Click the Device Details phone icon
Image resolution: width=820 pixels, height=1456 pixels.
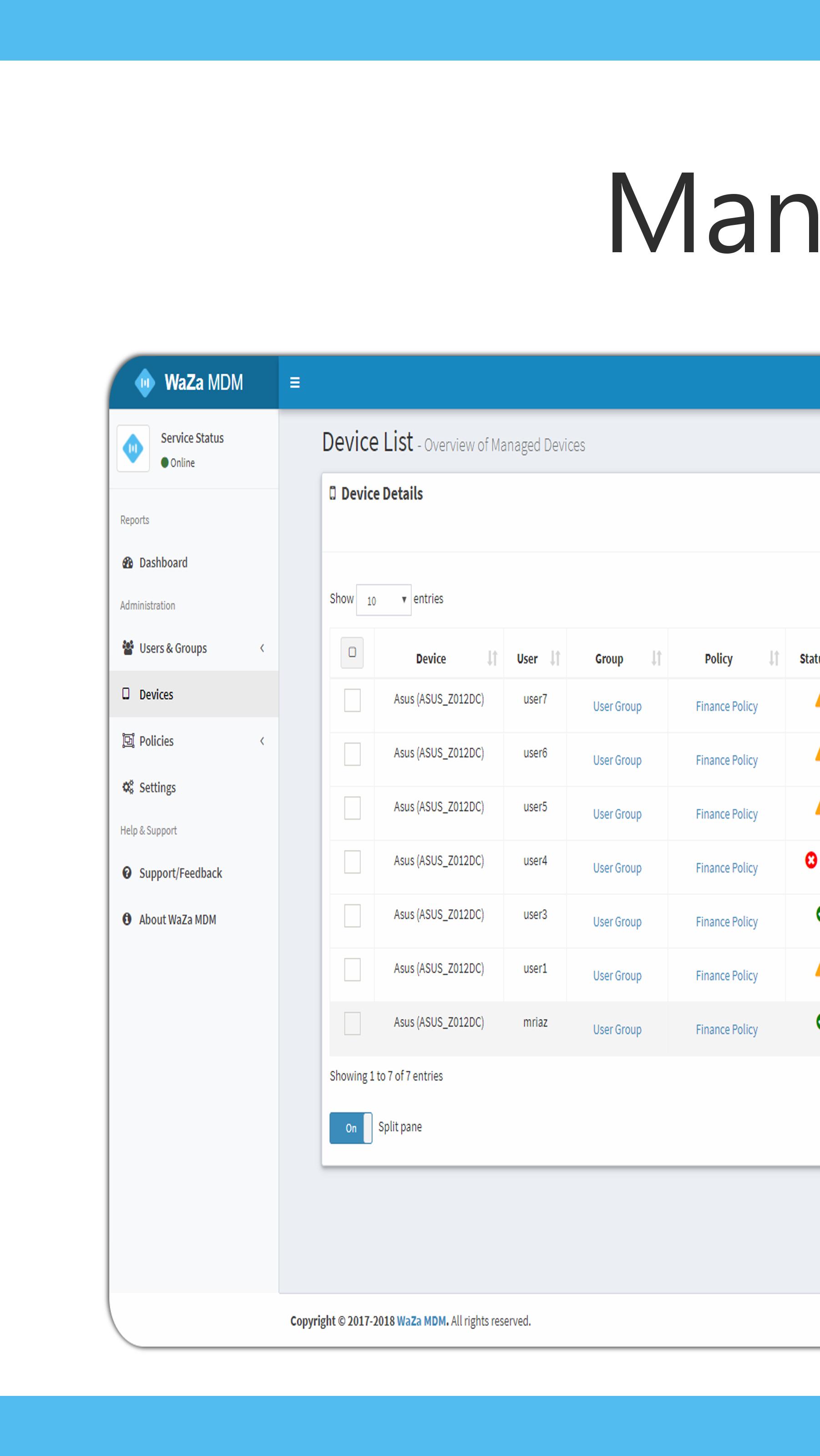333,493
